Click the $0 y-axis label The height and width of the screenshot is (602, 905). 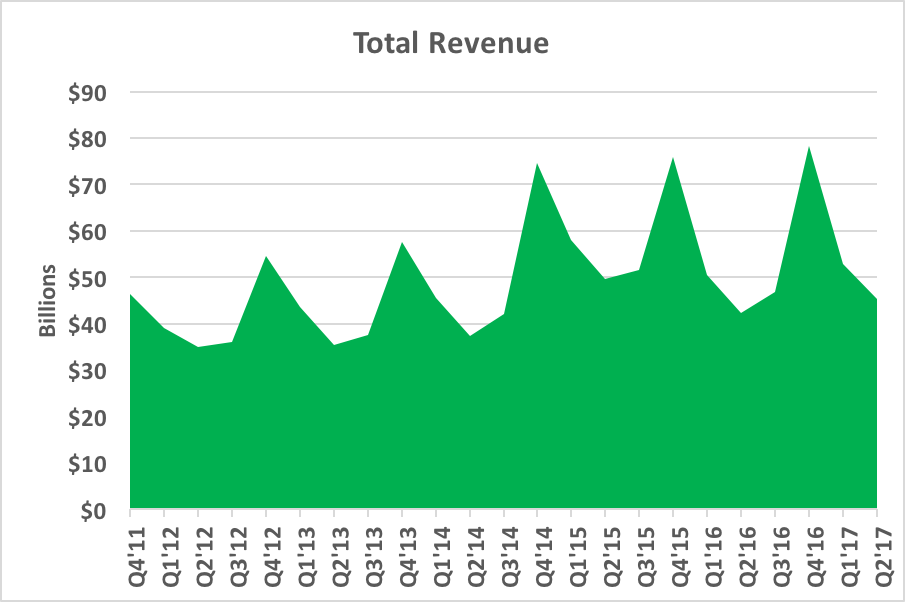click(x=92, y=511)
